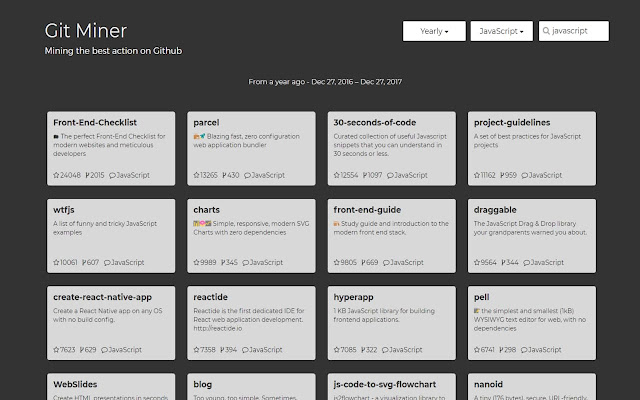This screenshot has height=400, width=640.
Task: Click language bubble icon on hyperapp card
Action: [385, 350]
